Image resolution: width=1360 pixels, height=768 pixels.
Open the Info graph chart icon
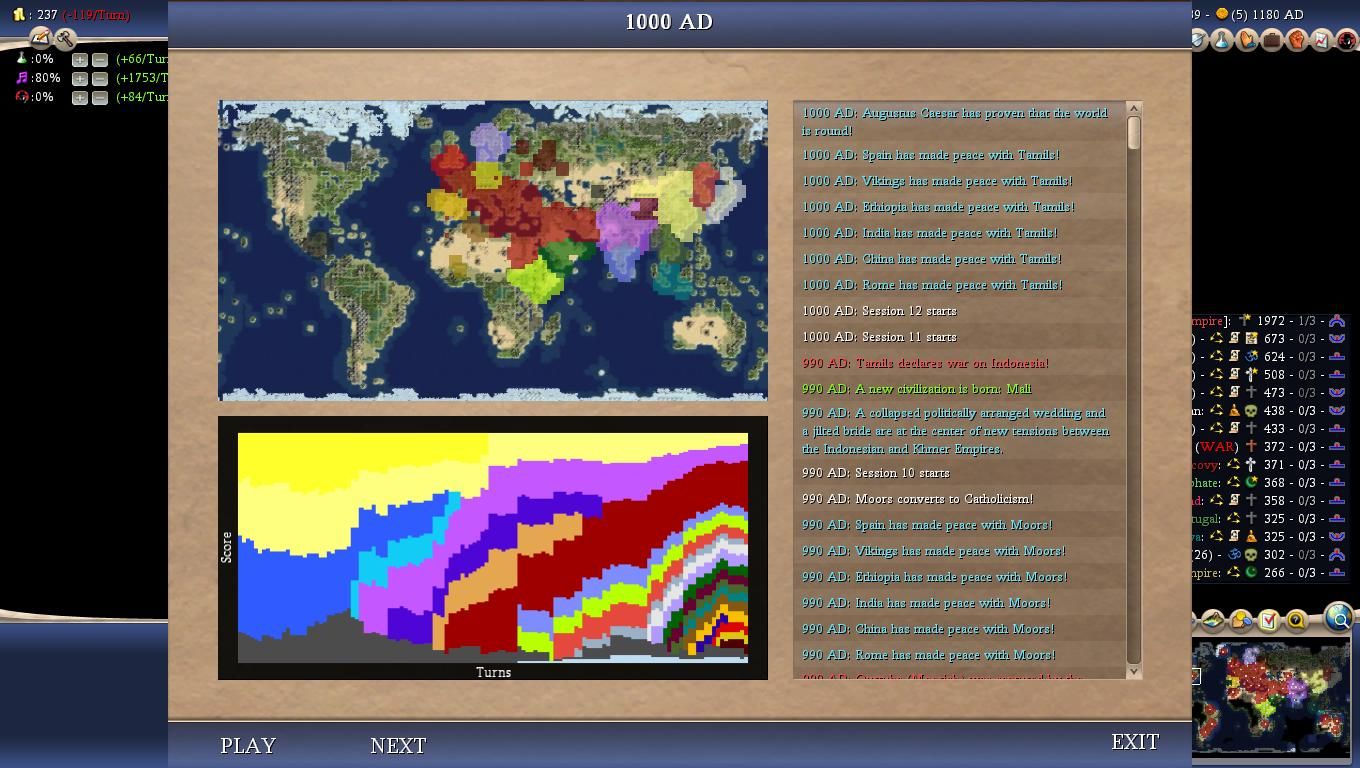coord(1322,40)
